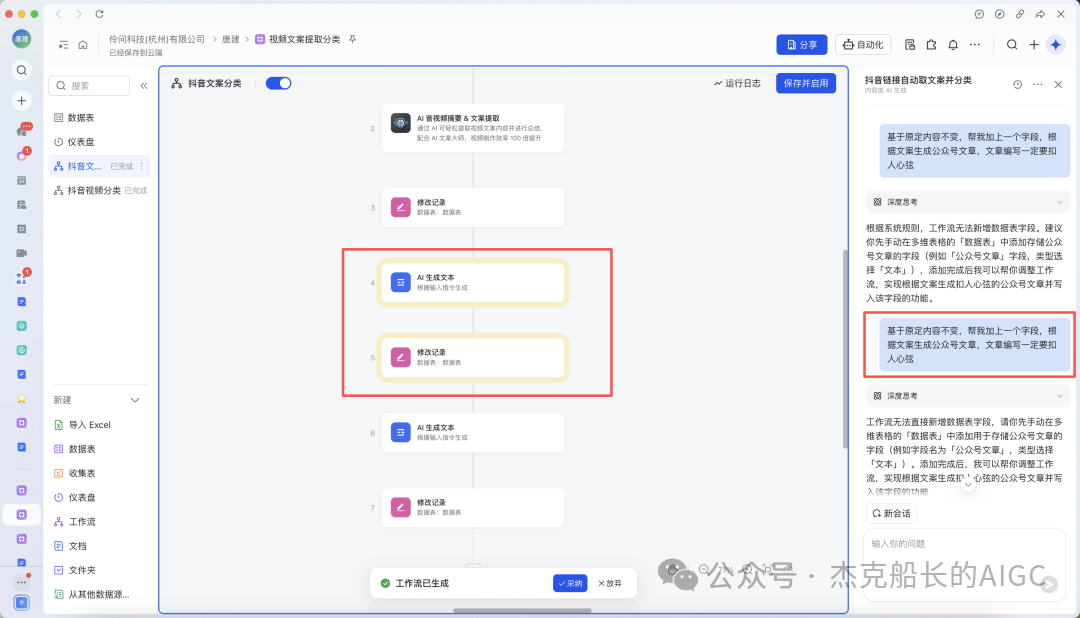Image resolution: width=1080 pixels, height=618 pixels.
Task: Collapse the sidebar with double chevron
Action: click(x=144, y=85)
